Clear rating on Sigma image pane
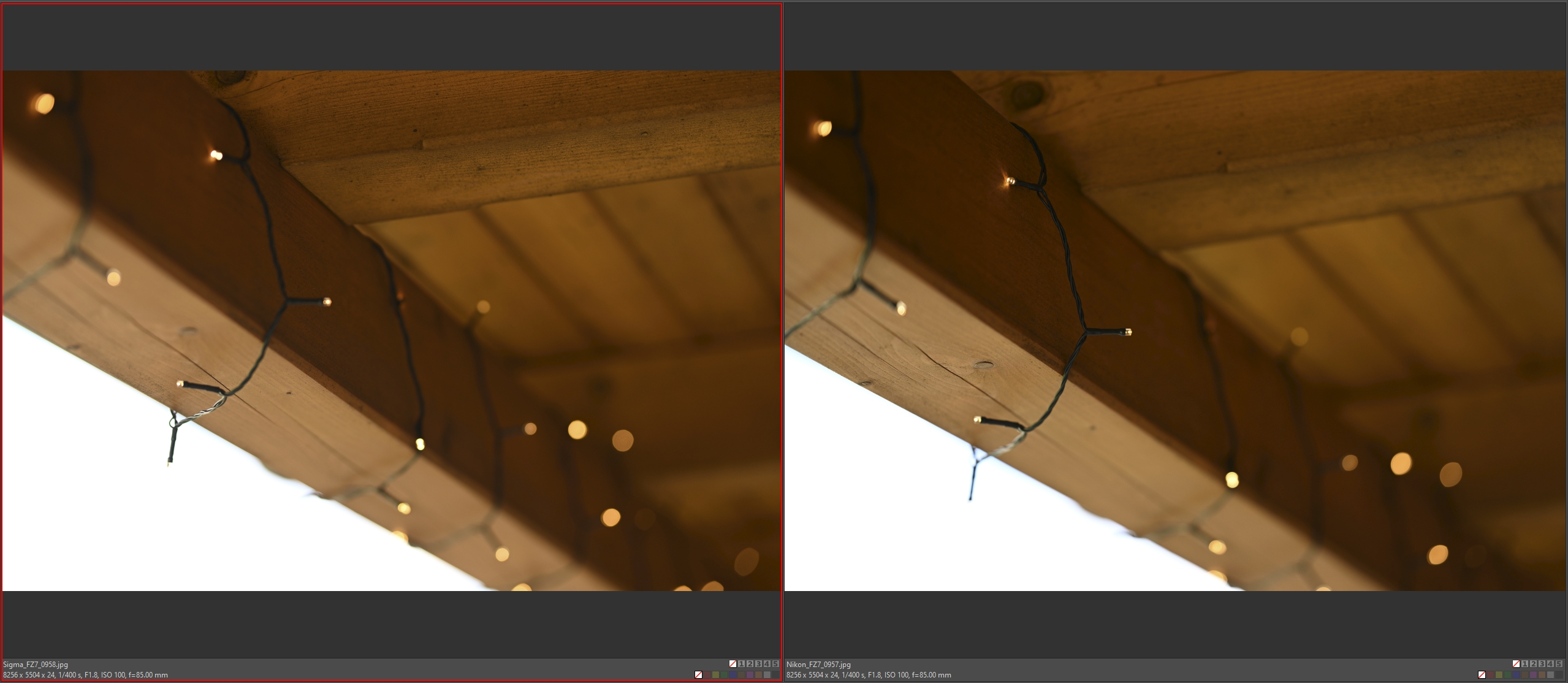 pos(733,664)
